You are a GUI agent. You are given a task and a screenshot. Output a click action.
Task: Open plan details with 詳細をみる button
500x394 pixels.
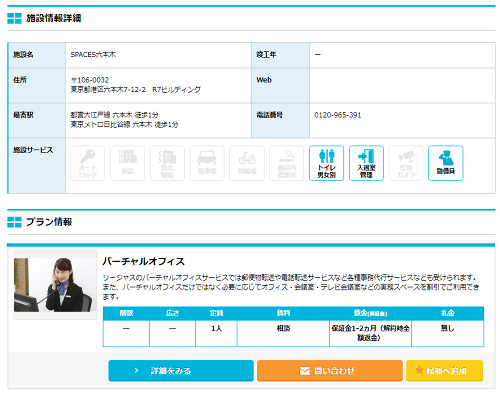tap(181, 370)
